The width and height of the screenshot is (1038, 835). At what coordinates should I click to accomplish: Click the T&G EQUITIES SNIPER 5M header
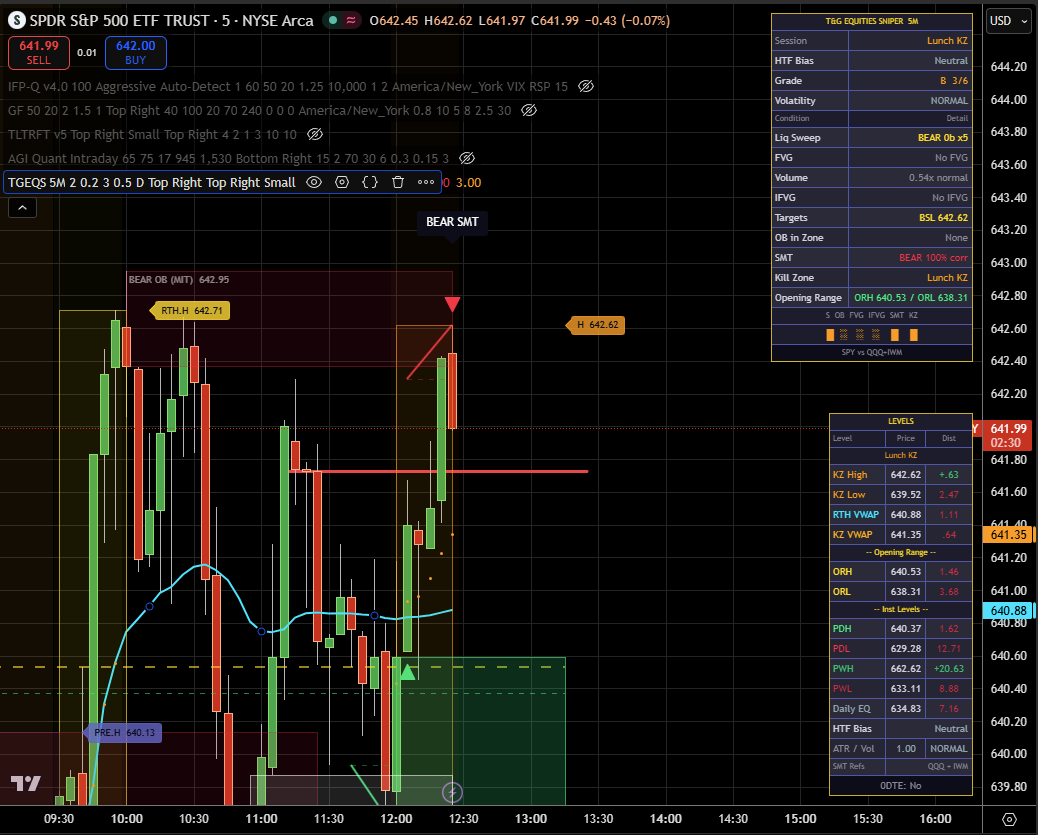[x=872, y=21]
